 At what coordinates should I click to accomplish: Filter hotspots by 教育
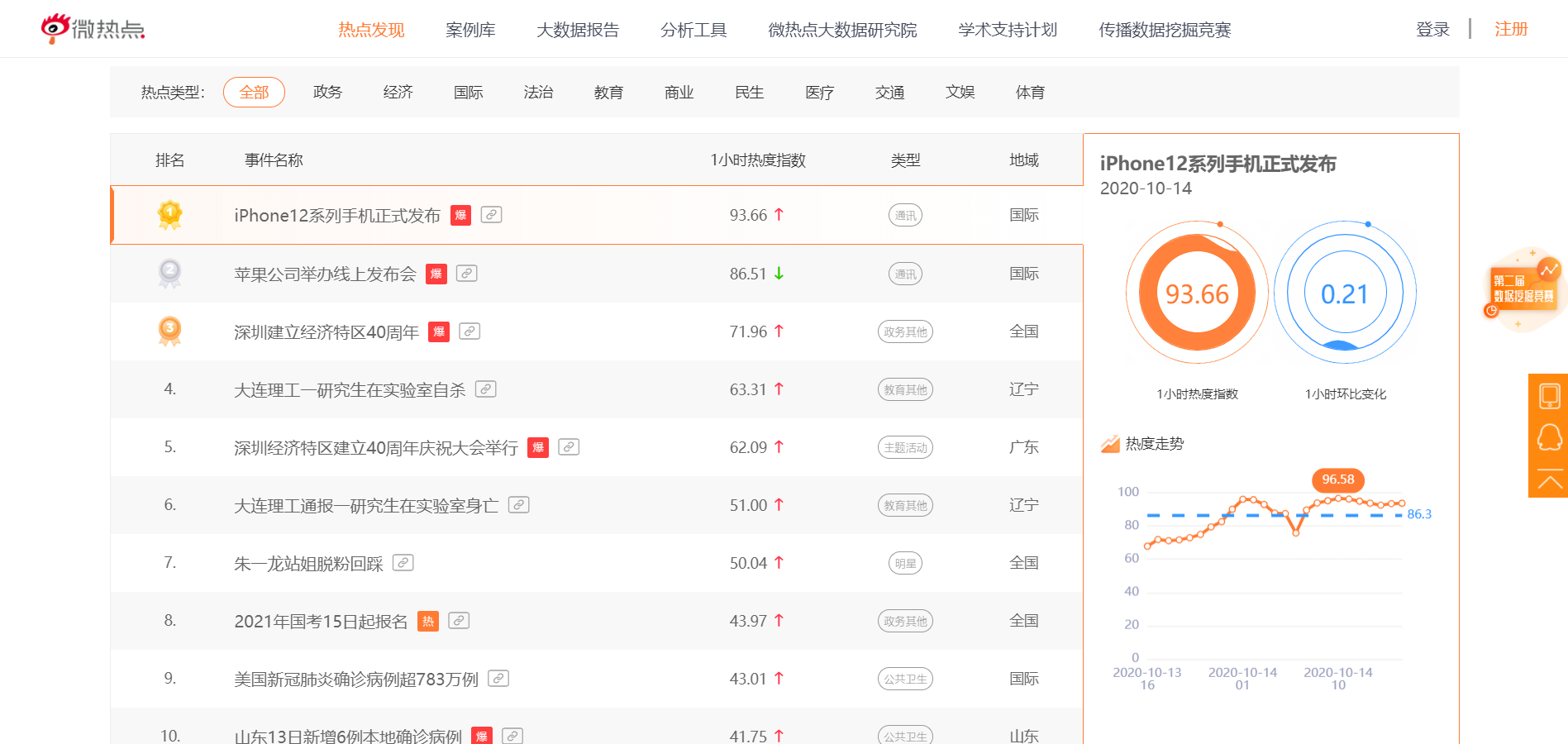(608, 92)
